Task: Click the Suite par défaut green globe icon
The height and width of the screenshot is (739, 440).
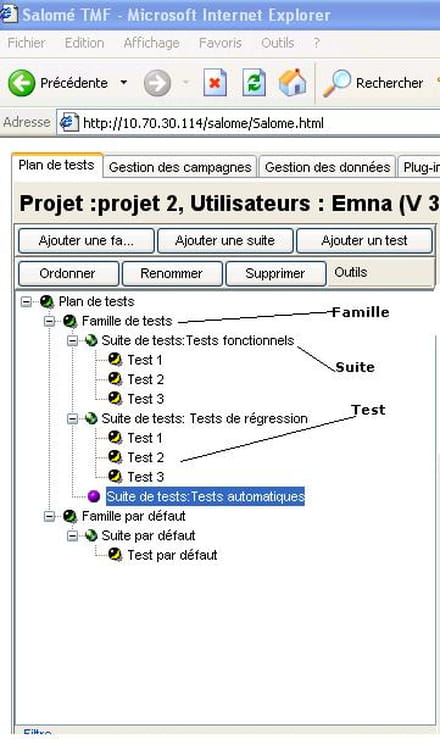Action: point(91,535)
